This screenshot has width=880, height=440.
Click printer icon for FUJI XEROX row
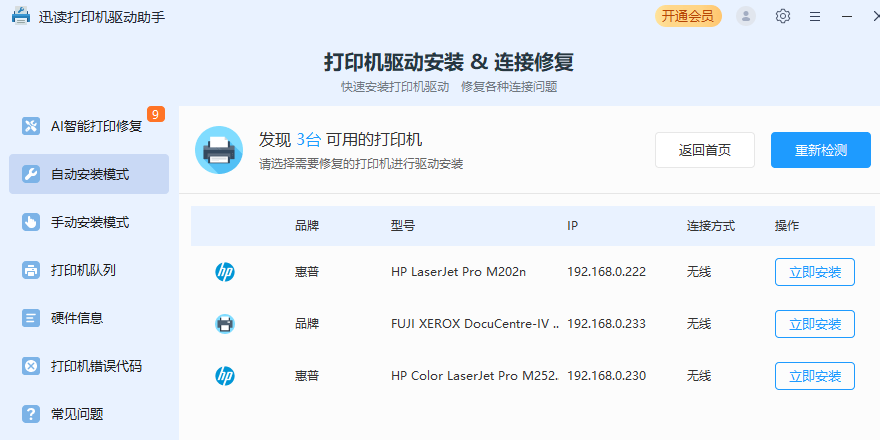pyautogui.click(x=225, y=324)
